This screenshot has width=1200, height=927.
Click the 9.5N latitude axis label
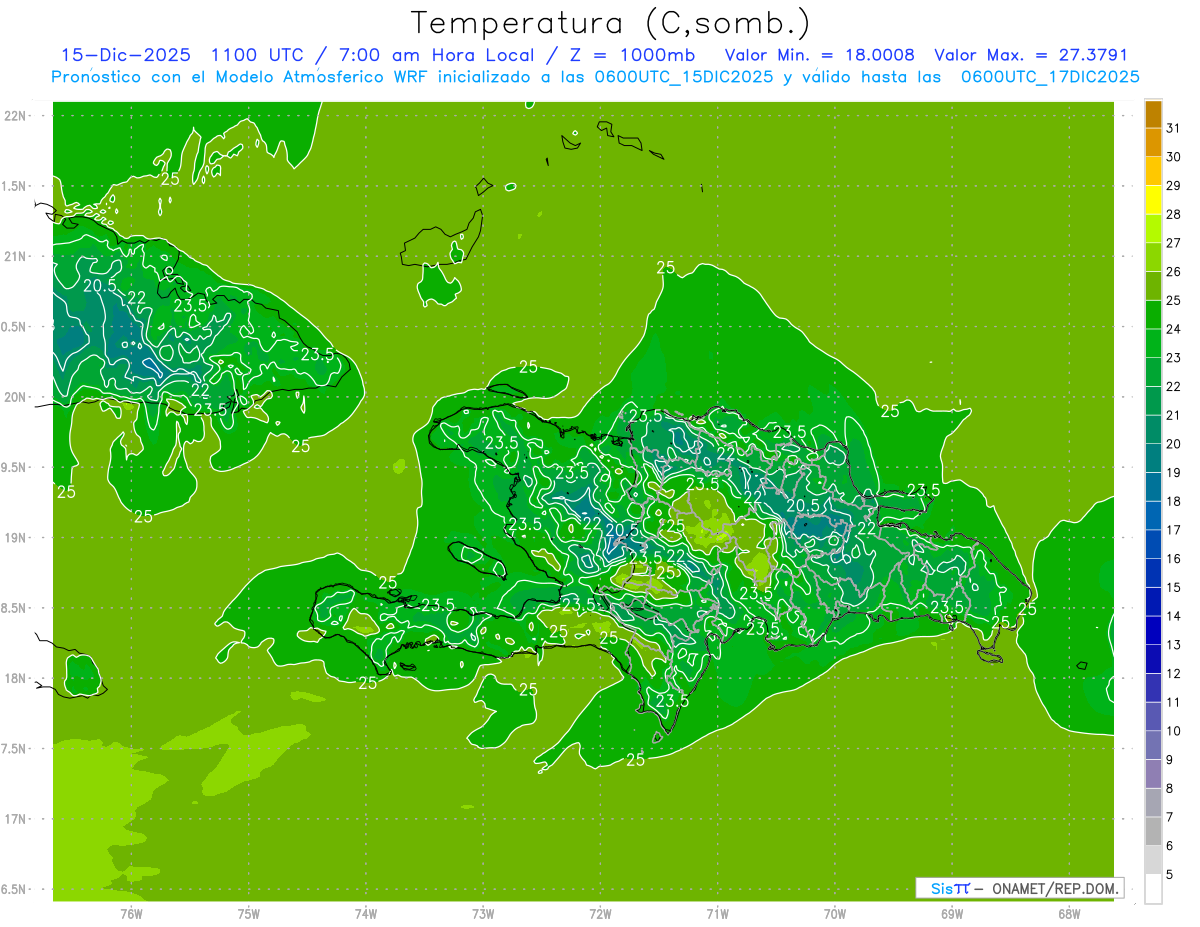[16, 467]
